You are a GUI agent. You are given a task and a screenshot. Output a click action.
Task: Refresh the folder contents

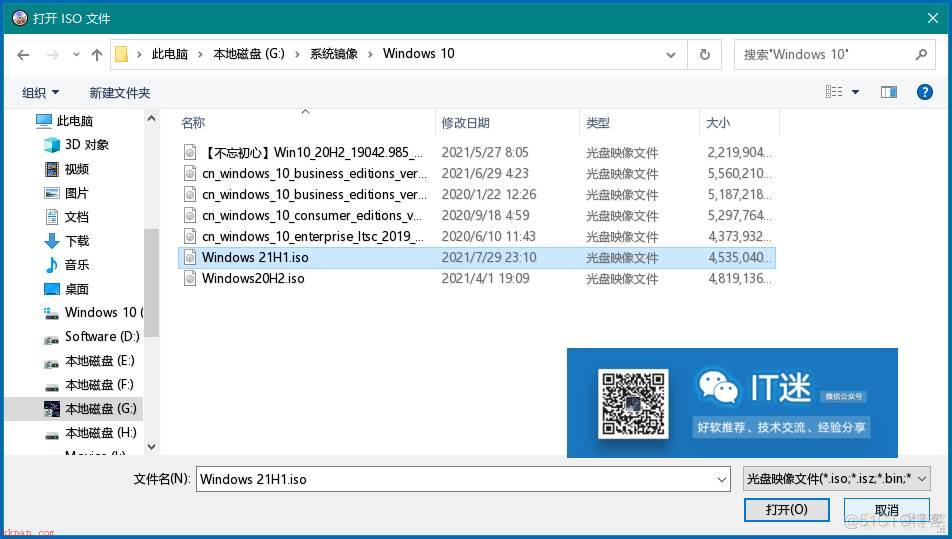(x=704, y=55)
